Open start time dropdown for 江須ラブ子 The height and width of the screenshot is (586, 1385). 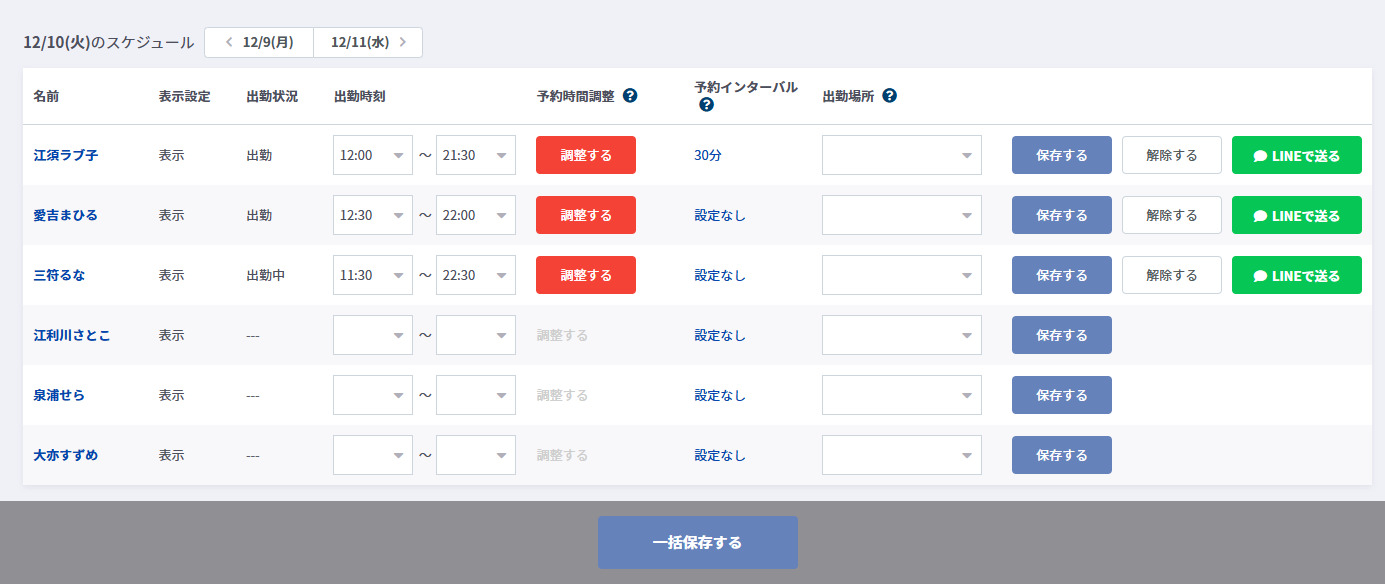click(372, 155)
